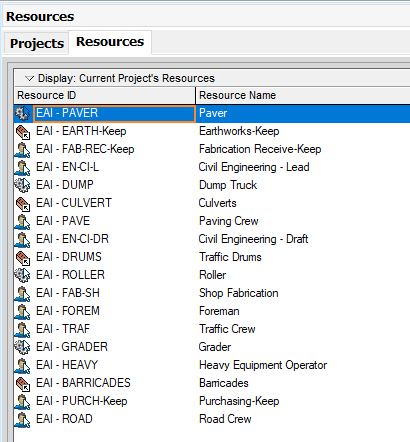Viewport: 410px width, 442px height.
Task: Click the gear icon beside EAI - PAVER
Action: point(23,113)
